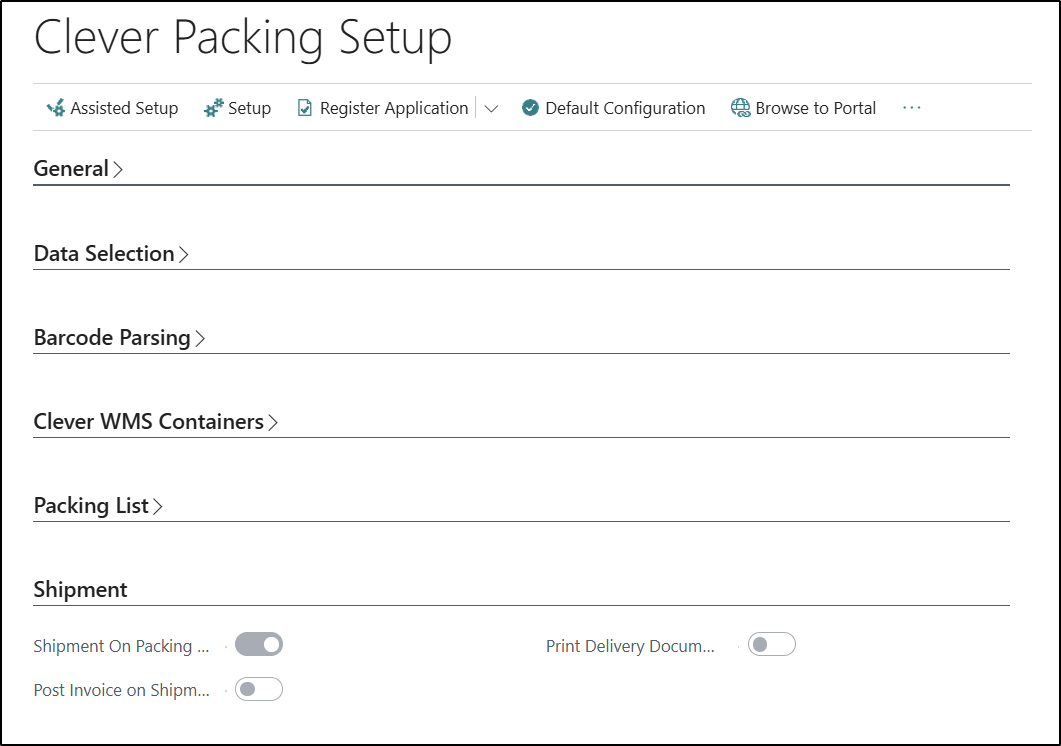Expand the Packing List section
1061x746 pixels.
point(97,506)
